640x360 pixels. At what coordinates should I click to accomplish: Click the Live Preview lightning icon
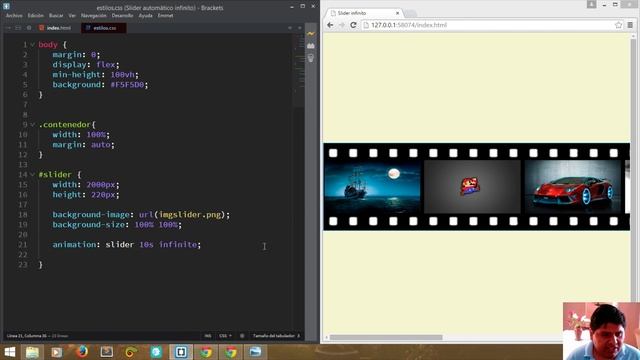pos(311,33)
